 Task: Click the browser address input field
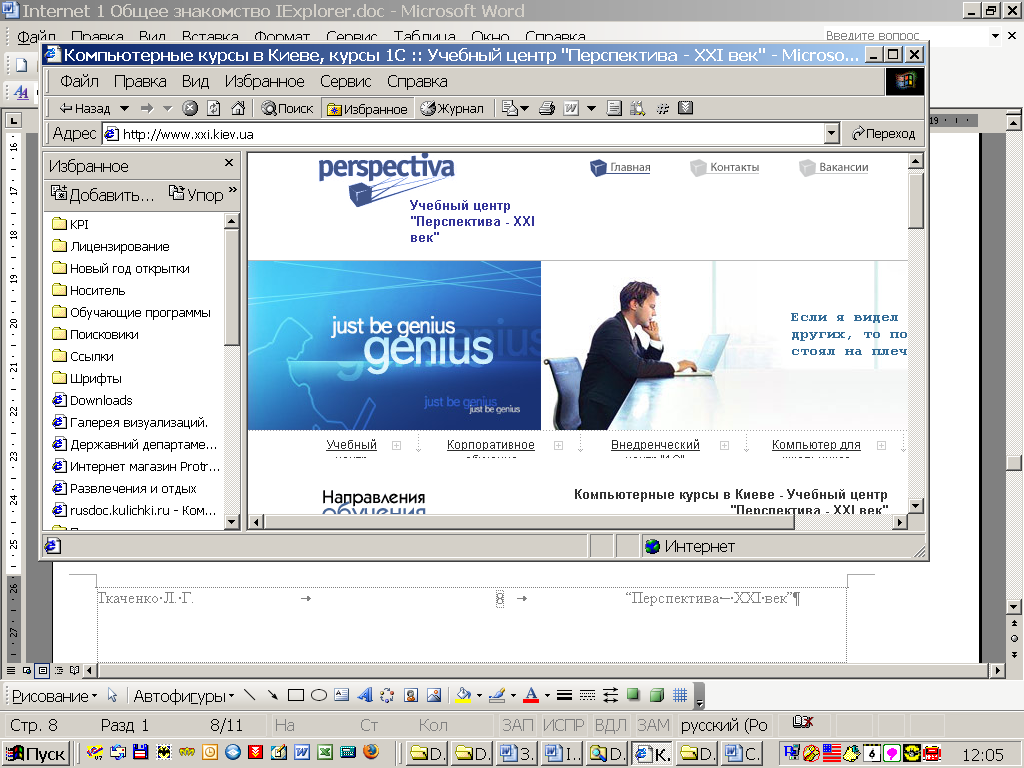(x=464, y=134)
